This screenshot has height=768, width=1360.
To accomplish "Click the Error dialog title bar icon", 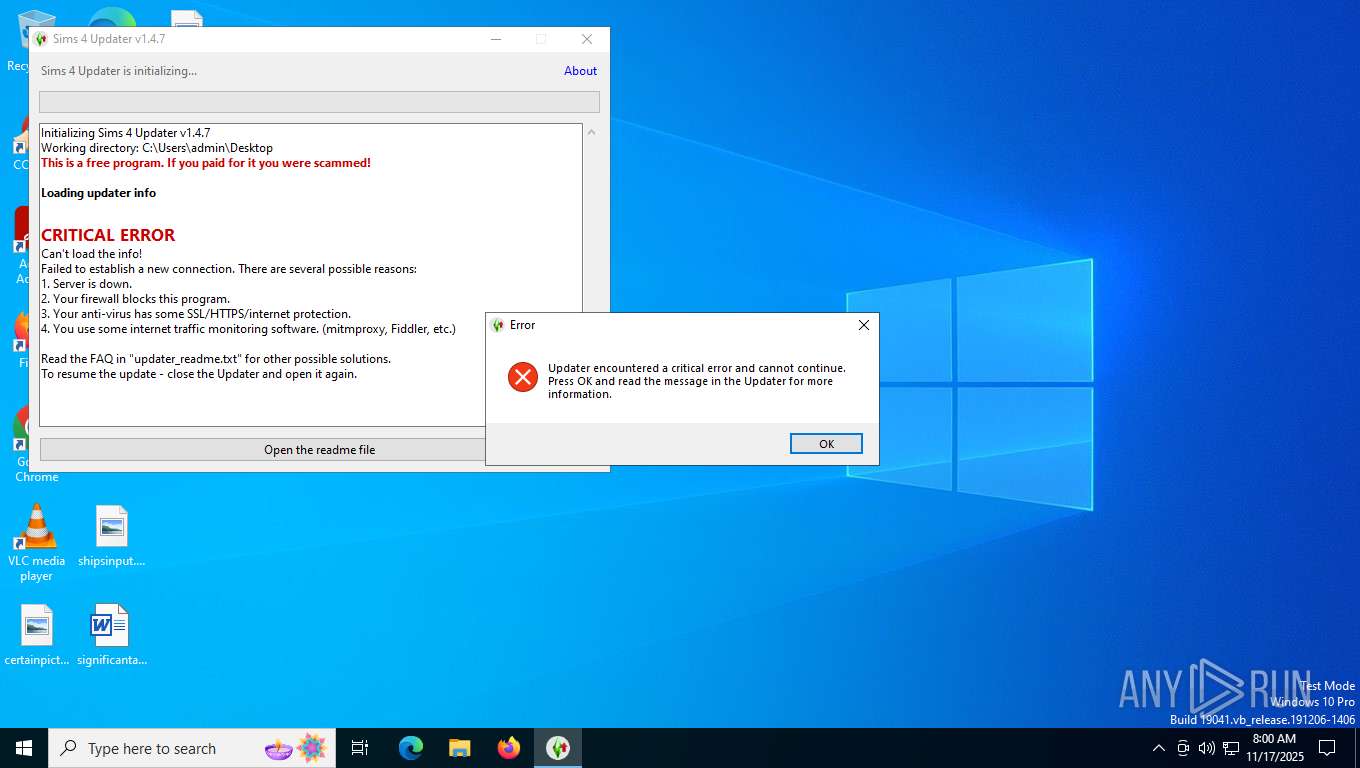I will click(x=497, y=325).
